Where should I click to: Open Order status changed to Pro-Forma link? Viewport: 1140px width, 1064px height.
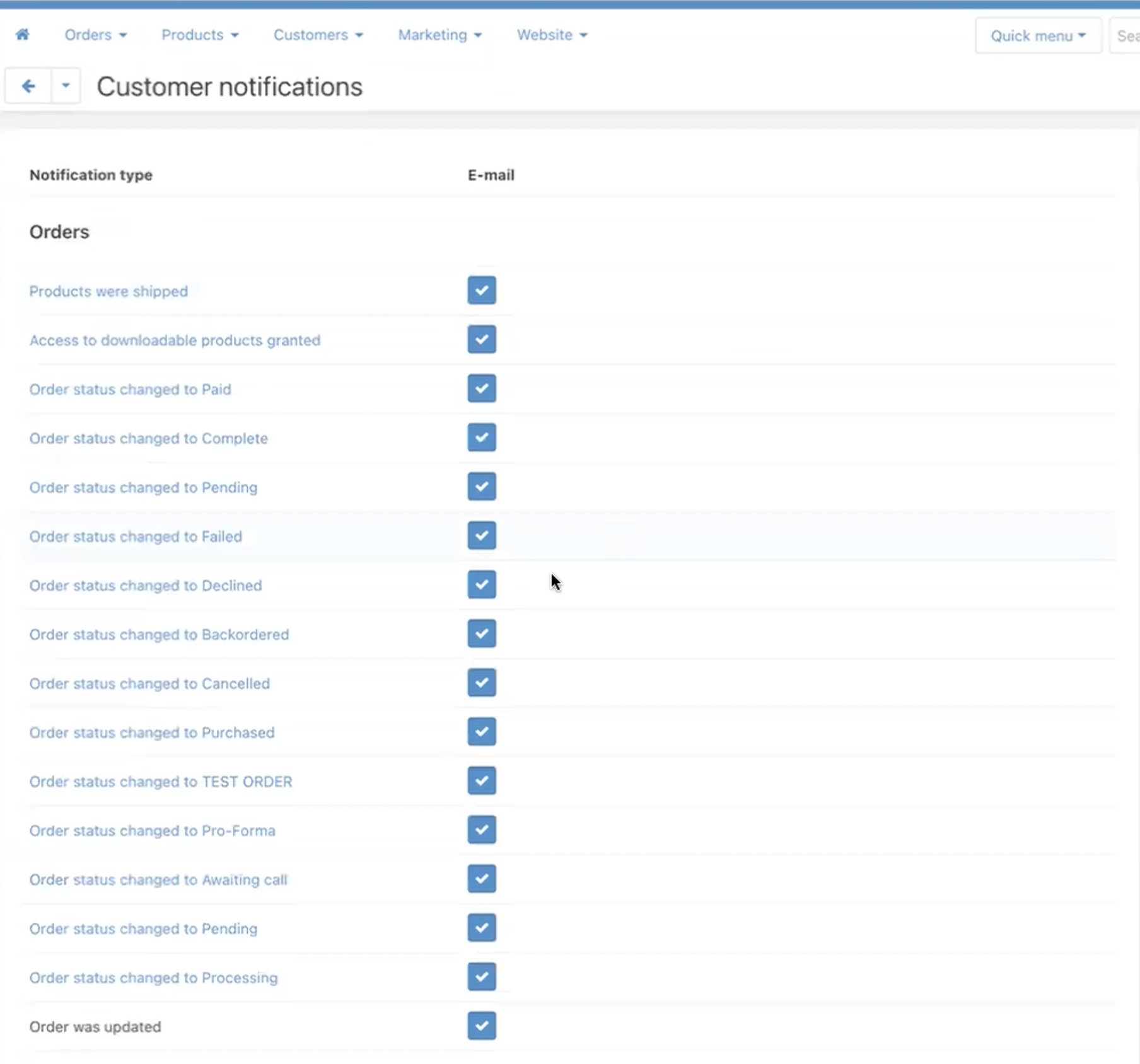[152, 831]
